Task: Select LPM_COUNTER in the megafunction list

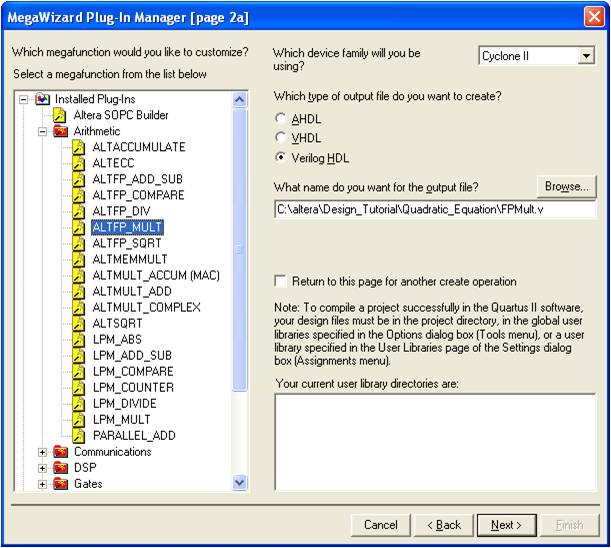Action: click(133, 387)
